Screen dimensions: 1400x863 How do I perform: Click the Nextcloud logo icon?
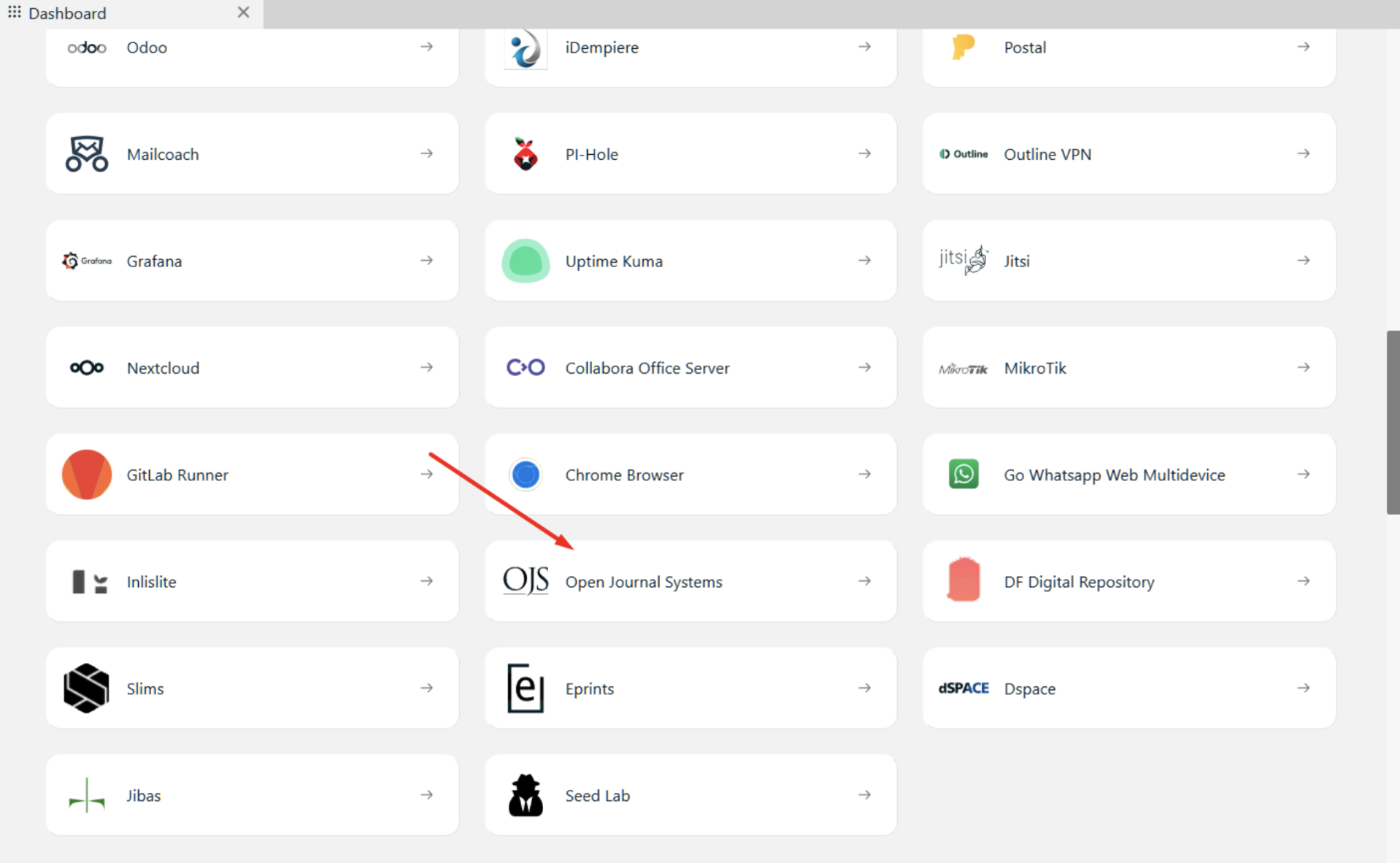click(x=87, y=367)
